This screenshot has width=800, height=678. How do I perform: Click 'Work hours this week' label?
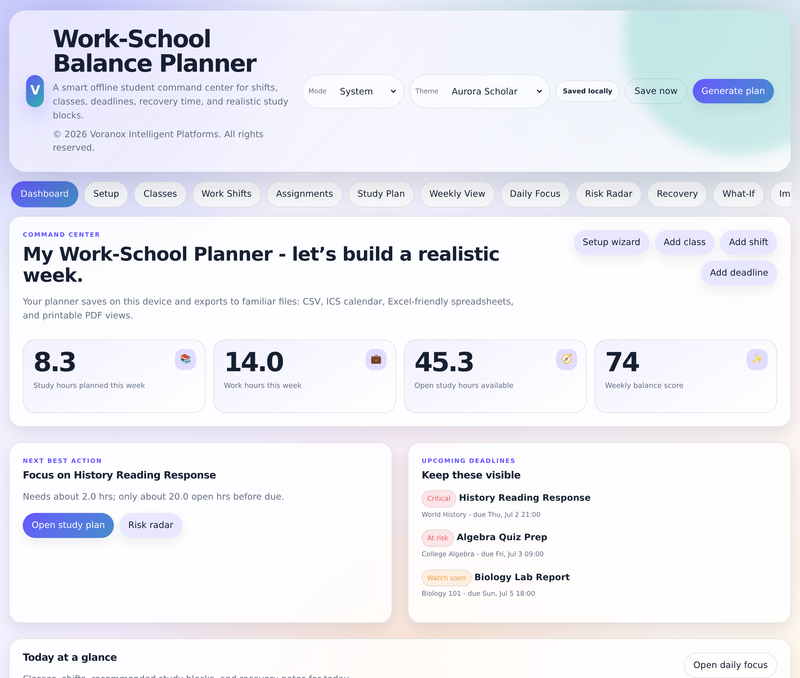click(x=262, y=386)
